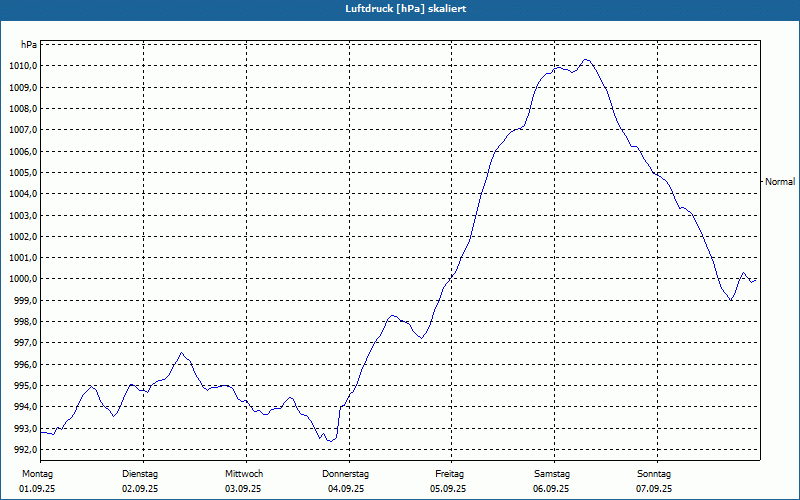Image resolution: width=800 pixels, height=500 pixels.
Task: Click the 1006,0 axis value
Action: [x=23, y=152]
